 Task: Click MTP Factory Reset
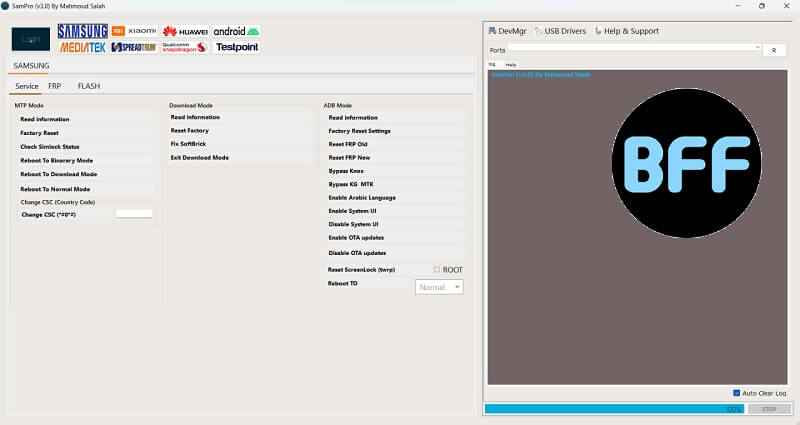click(x=85, y=133)
